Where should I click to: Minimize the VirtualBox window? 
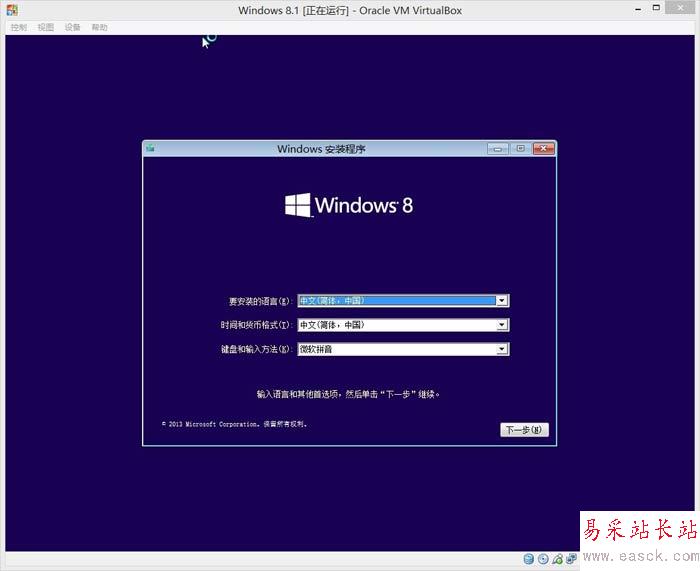click(x=638, y=9)
